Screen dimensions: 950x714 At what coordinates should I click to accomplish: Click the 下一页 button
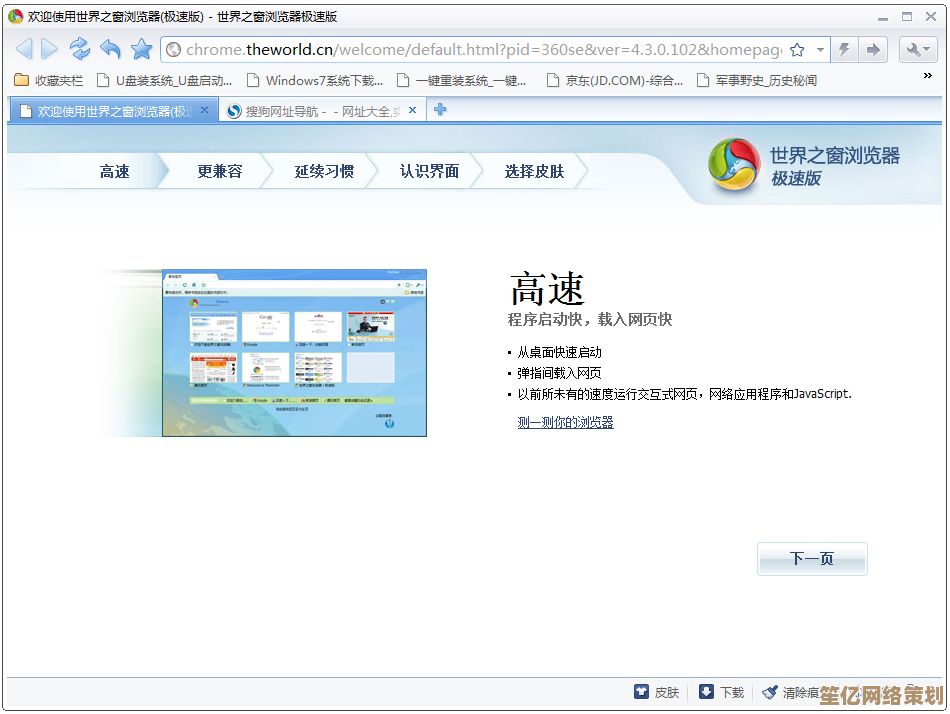pyautogui.click(x=811, y=559)
